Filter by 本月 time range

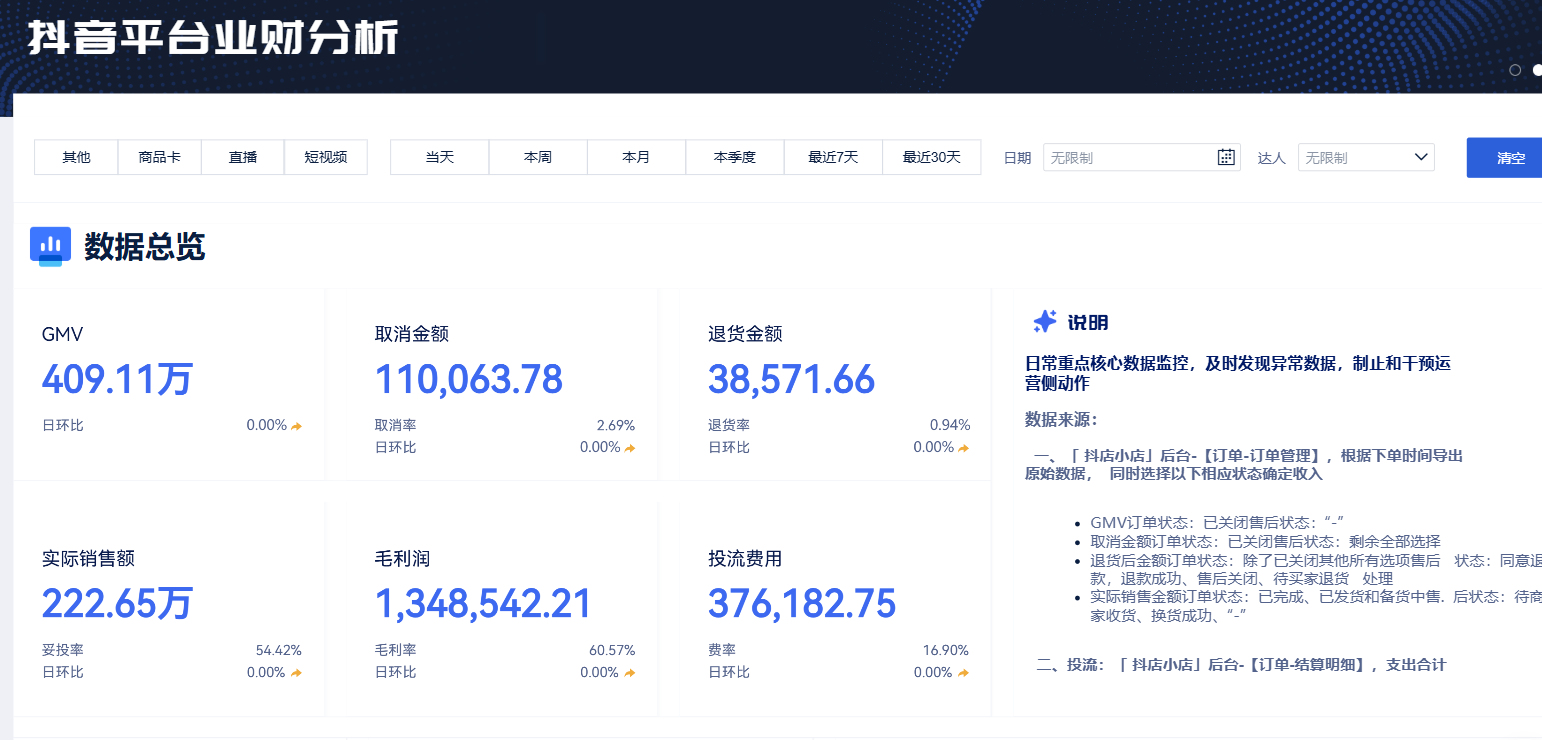point(636,157)
